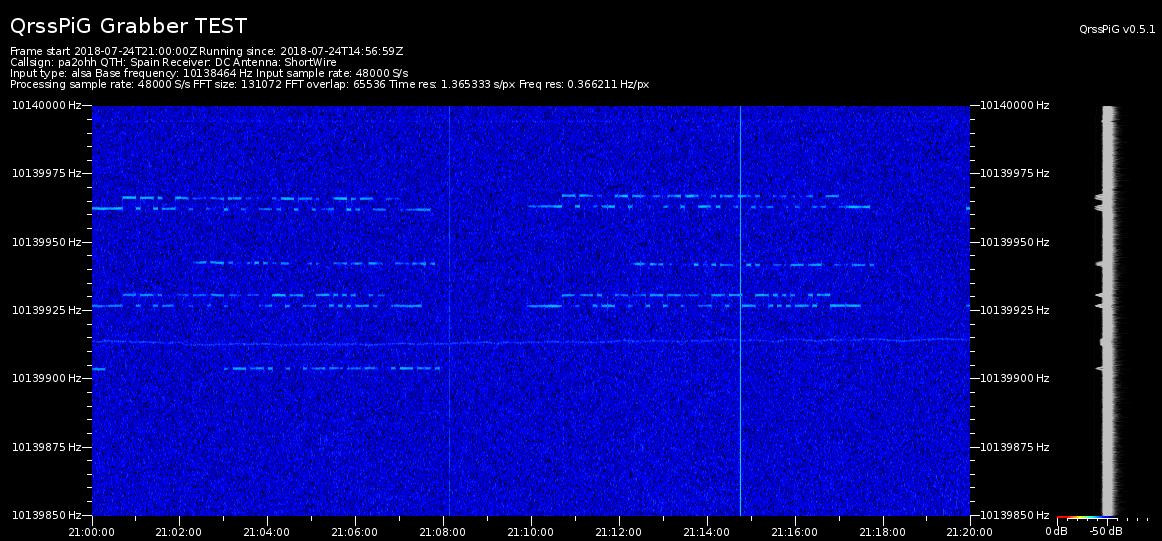
Task: Click the rainbow dB color scale bar
Action: click(x=1086, y=517)
